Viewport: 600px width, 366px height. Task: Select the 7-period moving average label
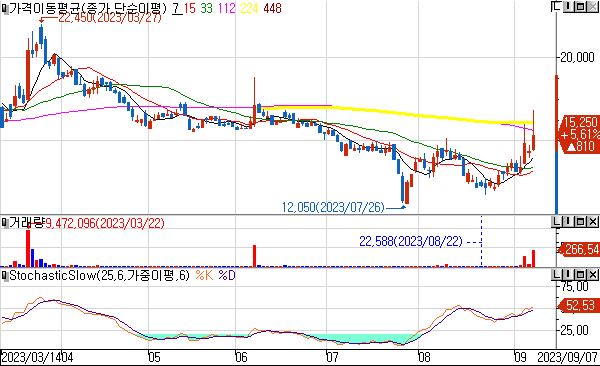176,8
